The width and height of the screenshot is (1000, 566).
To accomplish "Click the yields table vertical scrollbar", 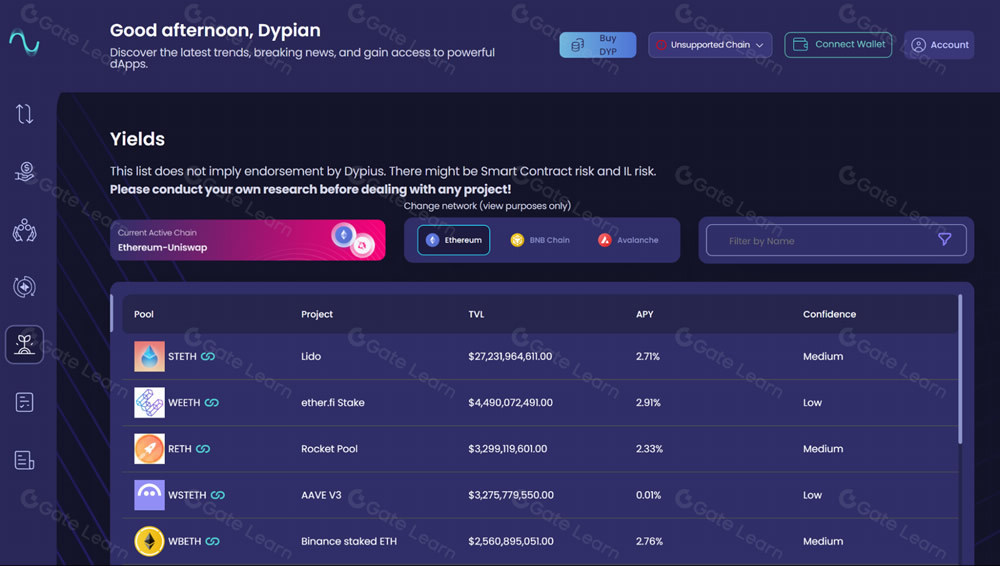I will point(960,369).
